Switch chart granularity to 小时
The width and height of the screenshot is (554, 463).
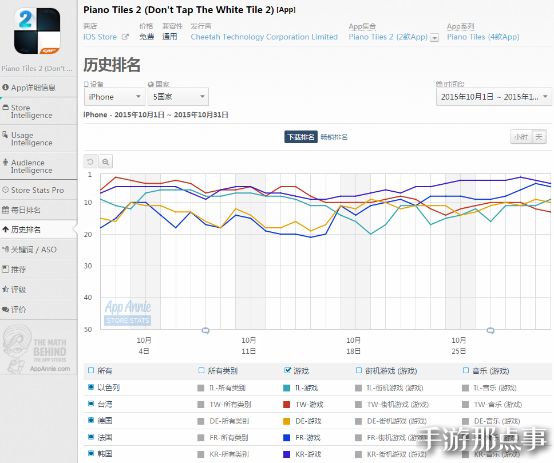point(521,137)
